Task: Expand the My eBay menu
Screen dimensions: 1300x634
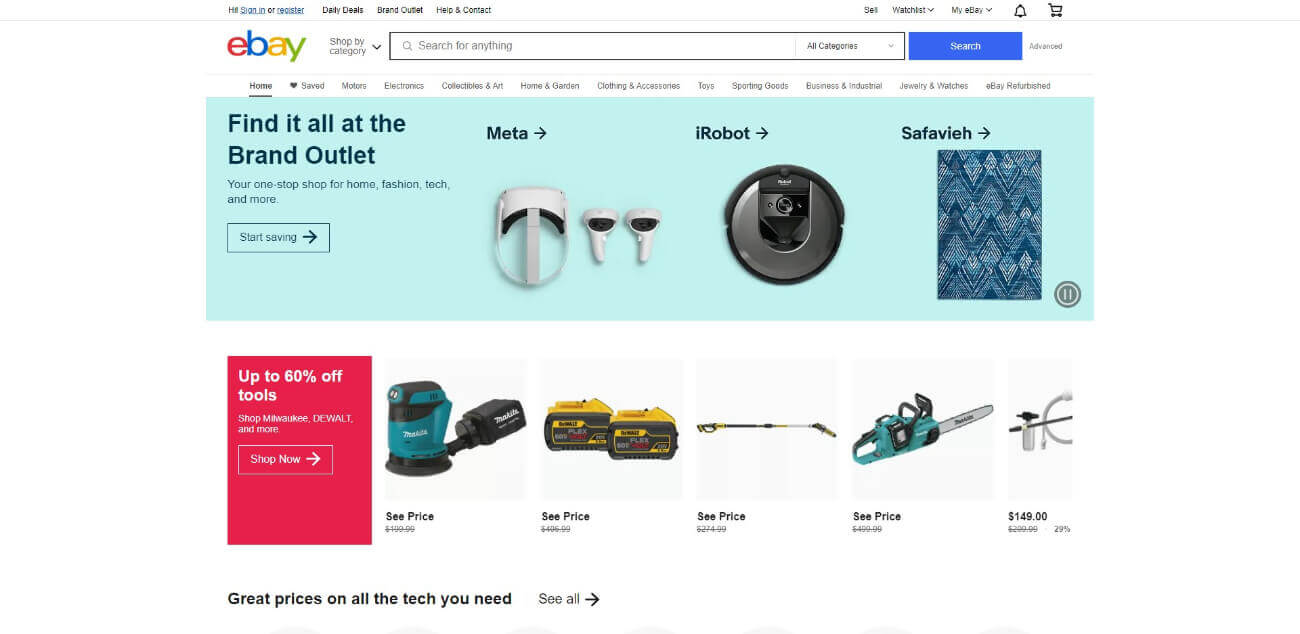Action: 971,10
